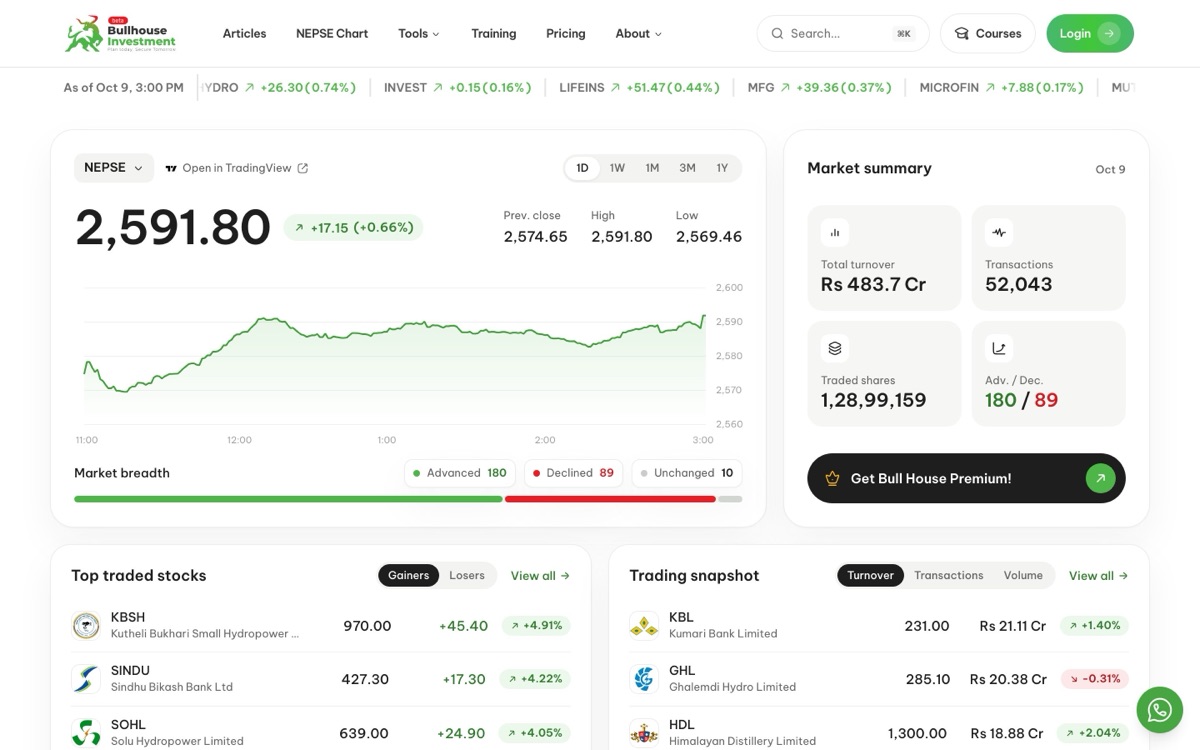1200x750 pixels.
Task: Switch trading snapshot to Volume
Action: coord(1023,575)
